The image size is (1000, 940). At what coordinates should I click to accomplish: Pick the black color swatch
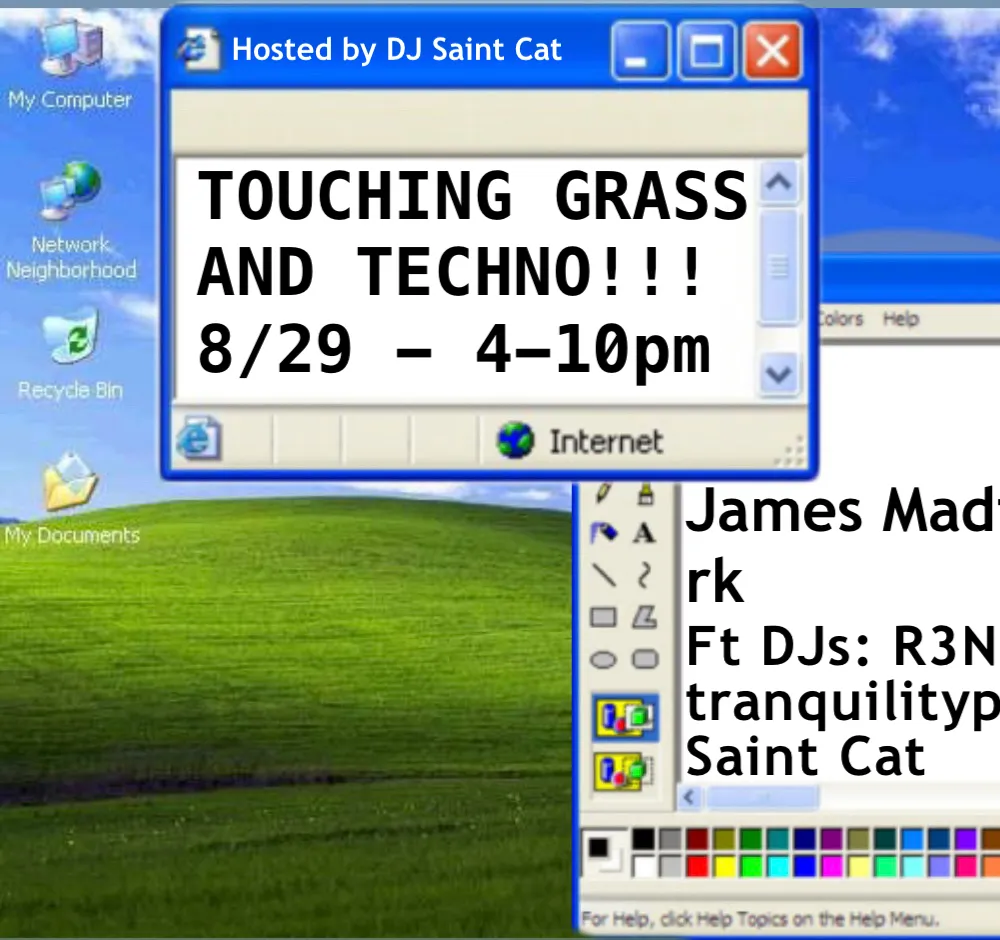(643, 839)
